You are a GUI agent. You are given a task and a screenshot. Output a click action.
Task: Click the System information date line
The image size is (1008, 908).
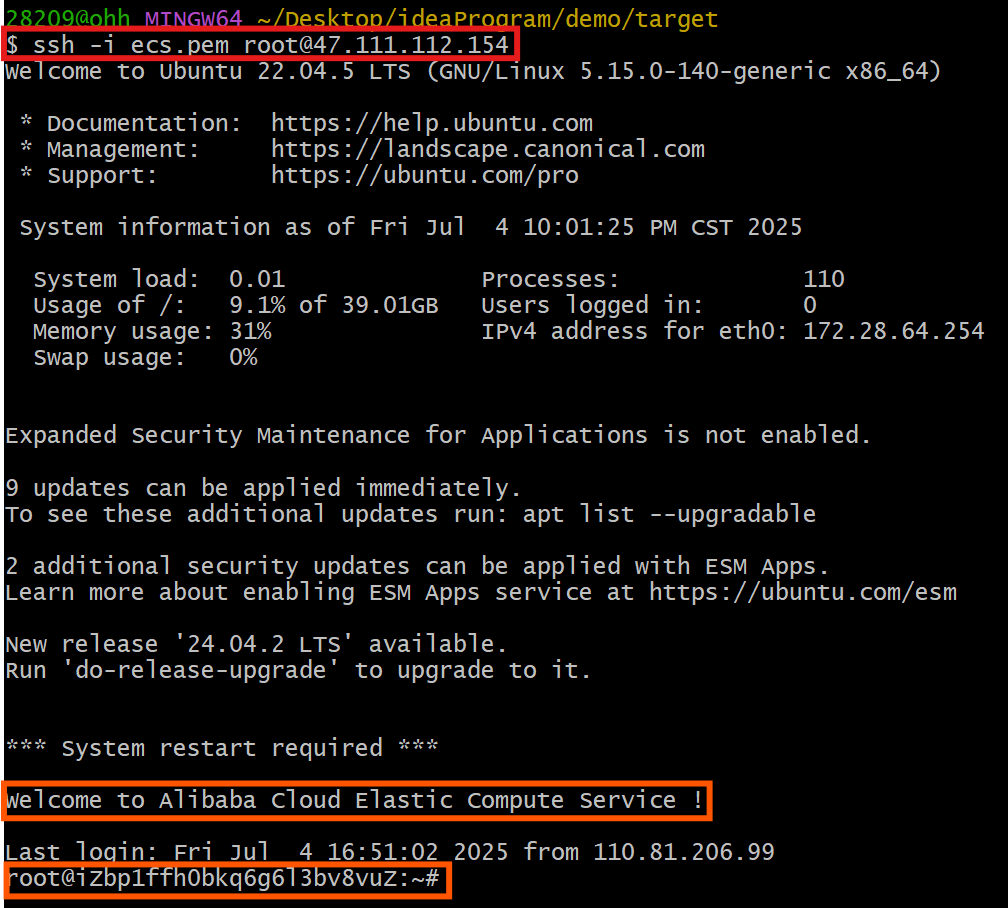[x=411, y=227]
